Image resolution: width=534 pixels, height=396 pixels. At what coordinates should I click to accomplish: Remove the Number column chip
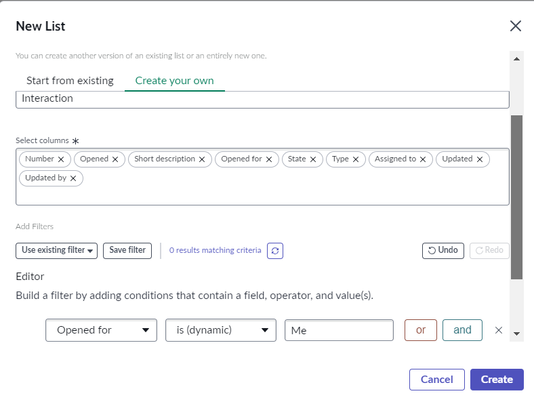tap(61, 159)
